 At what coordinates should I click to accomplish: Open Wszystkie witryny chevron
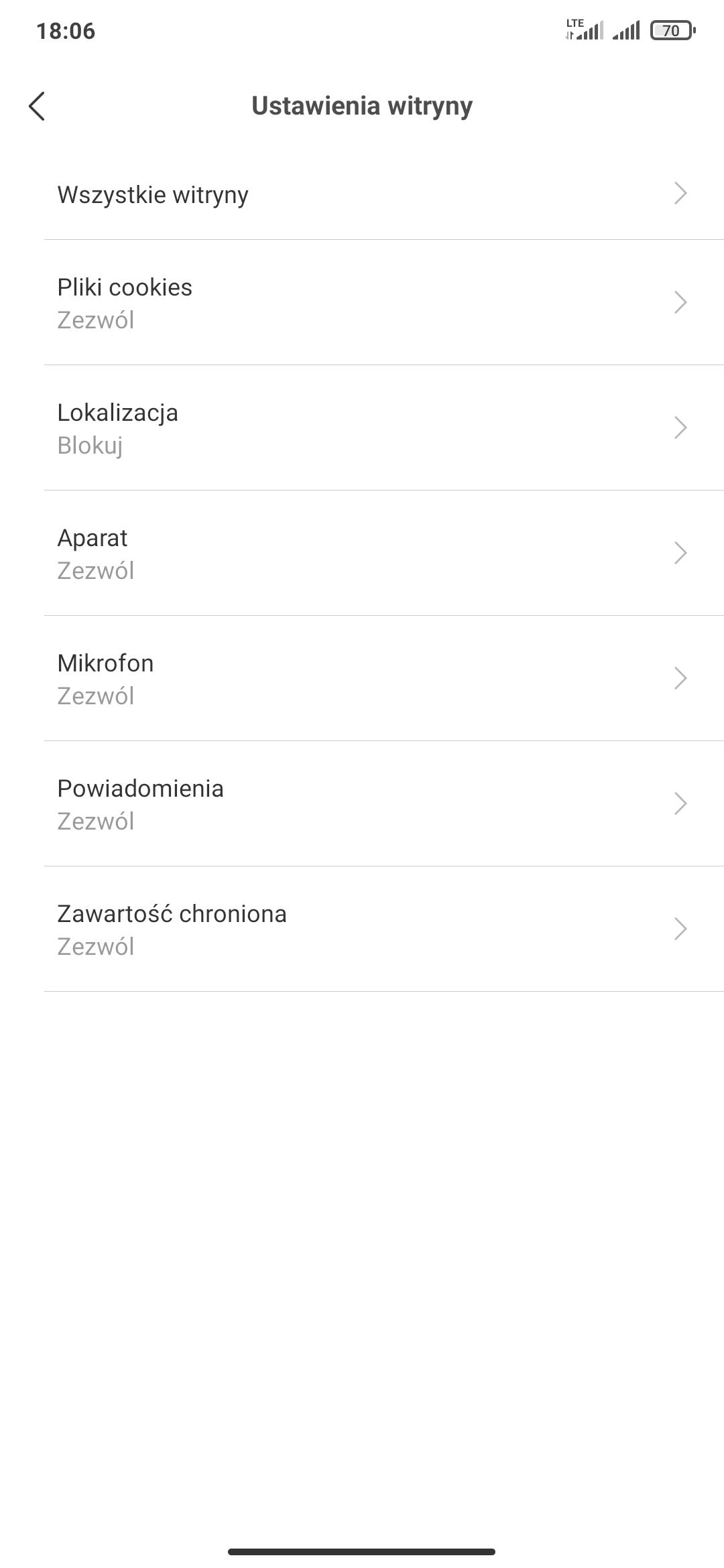[680, 194]
